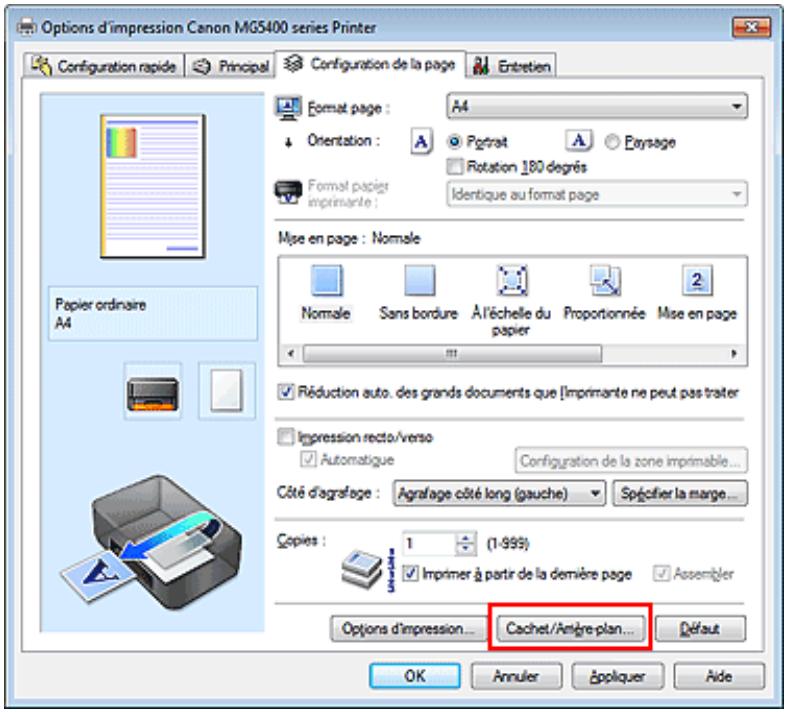The image size is (787, 712).
Task: Open Format papier imprimante dropdown
Action: tap(597, 194)
